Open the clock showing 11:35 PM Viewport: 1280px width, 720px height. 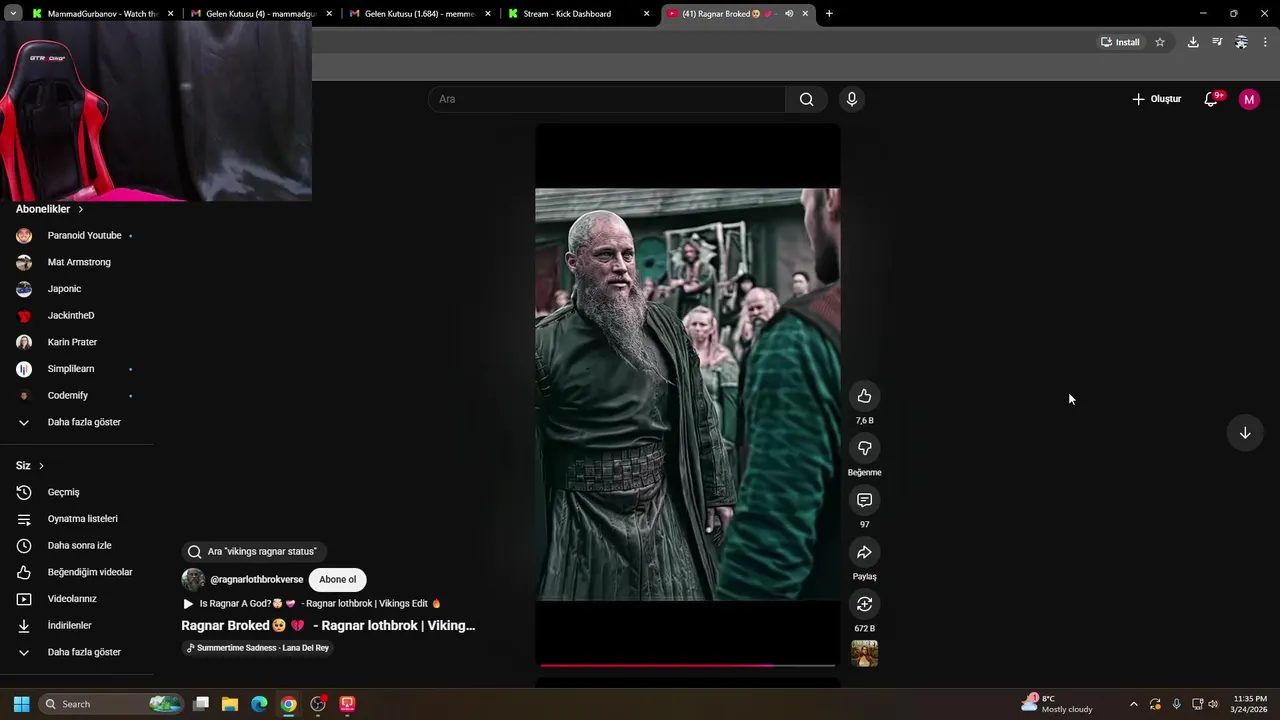(1250, 704)
